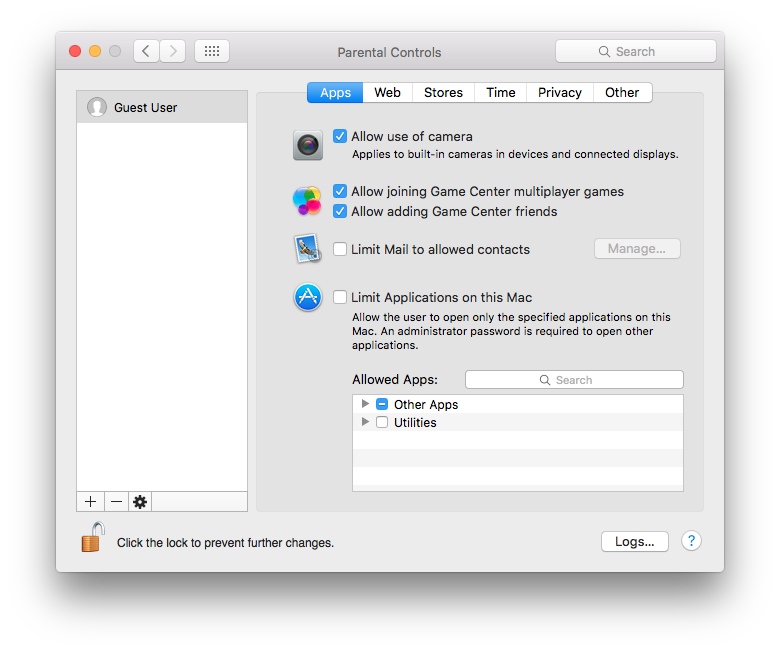Screen dimensions: 780x652
Task: Open the help question mark button
Action: click(x=691, y=541)
